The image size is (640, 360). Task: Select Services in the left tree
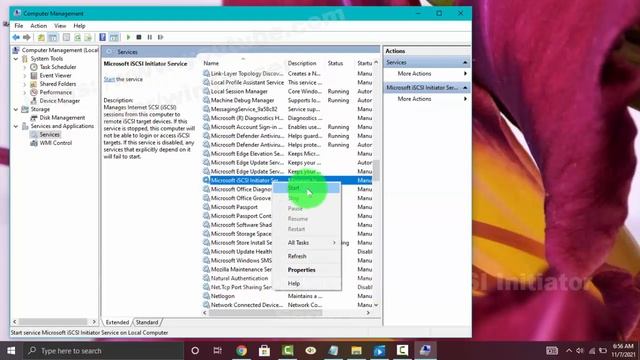(x=50, y=135)
